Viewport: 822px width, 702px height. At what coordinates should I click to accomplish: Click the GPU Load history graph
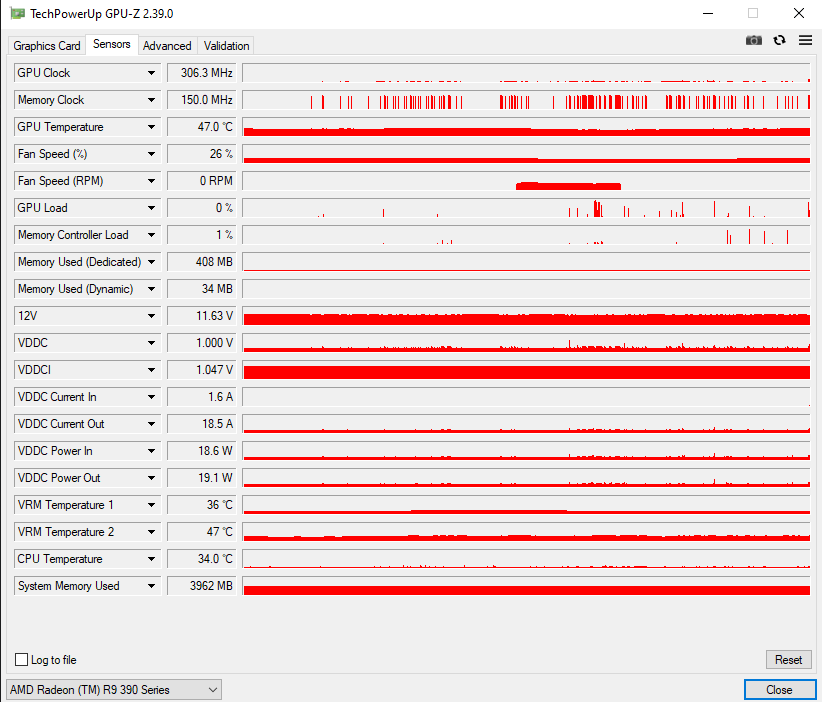coord(526,208)
